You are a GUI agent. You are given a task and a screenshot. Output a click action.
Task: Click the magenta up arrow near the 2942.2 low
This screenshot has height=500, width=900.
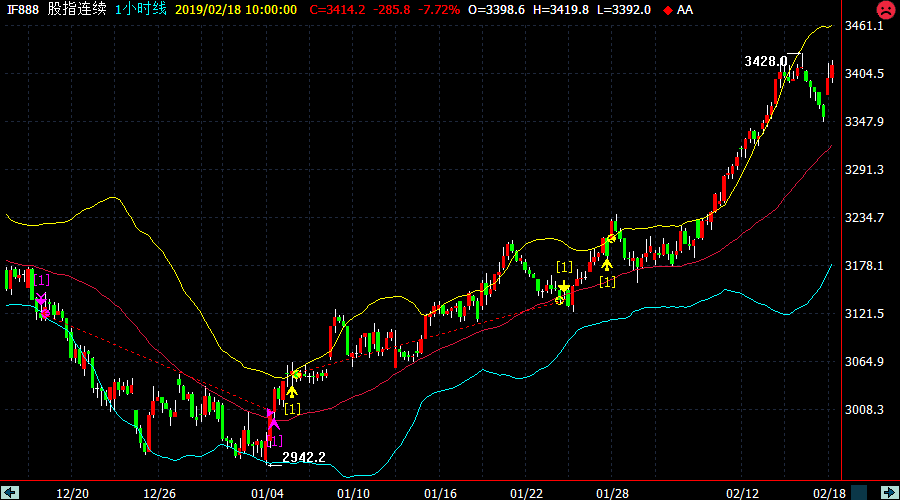(272, 420)
